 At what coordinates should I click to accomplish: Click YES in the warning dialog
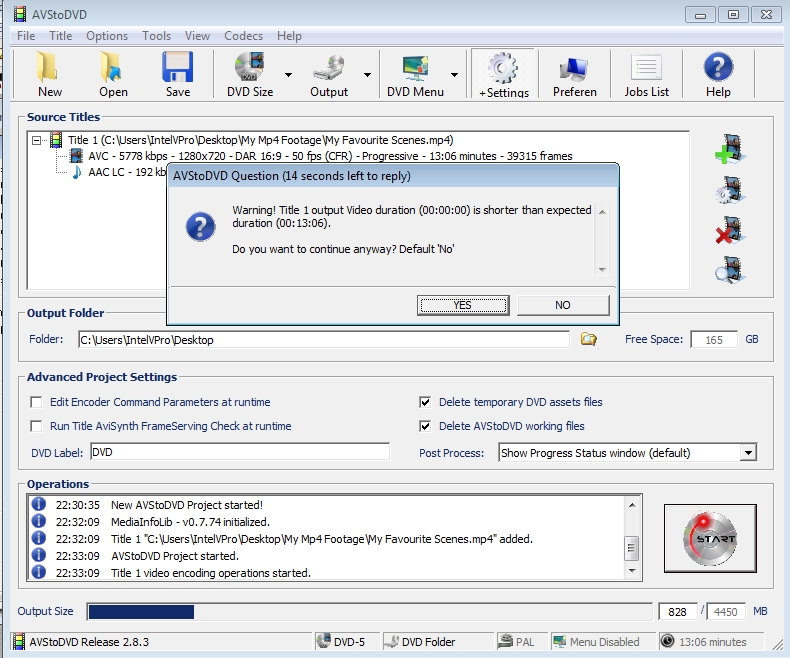pyautogui.click(x=463, y=305)
